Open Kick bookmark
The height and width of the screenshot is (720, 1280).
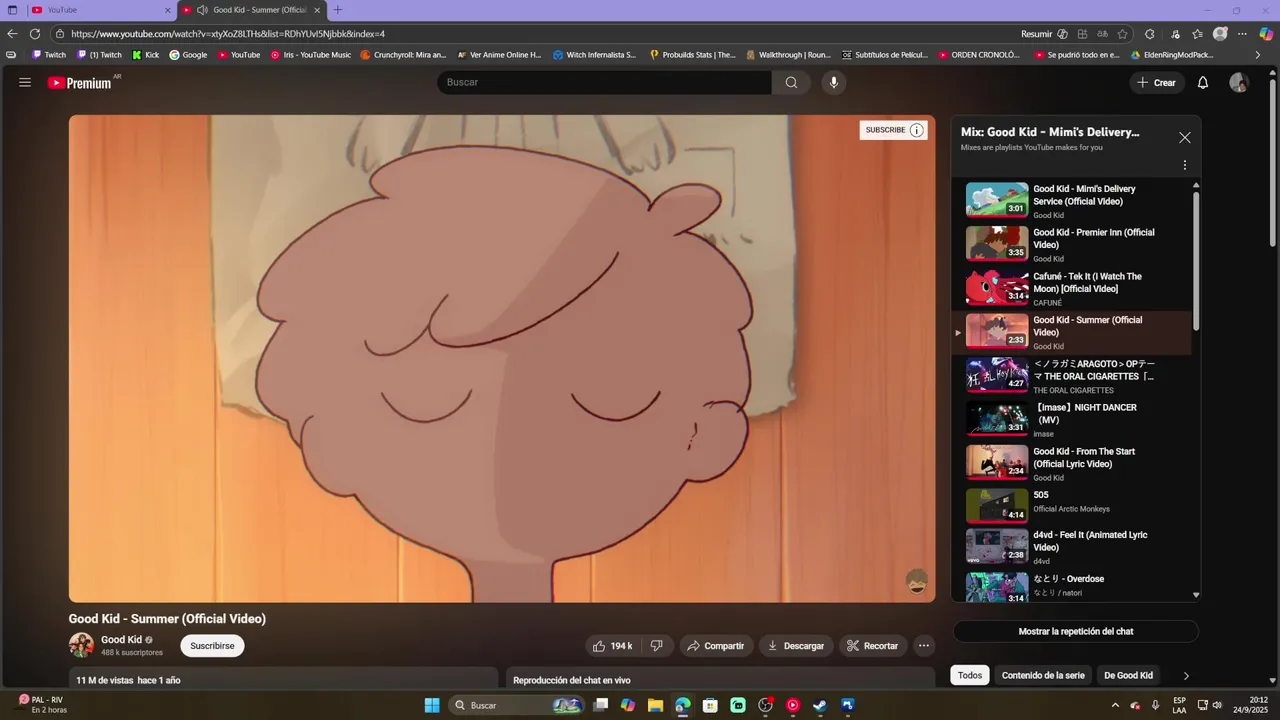pyautogui.click(x=146, y=55)
